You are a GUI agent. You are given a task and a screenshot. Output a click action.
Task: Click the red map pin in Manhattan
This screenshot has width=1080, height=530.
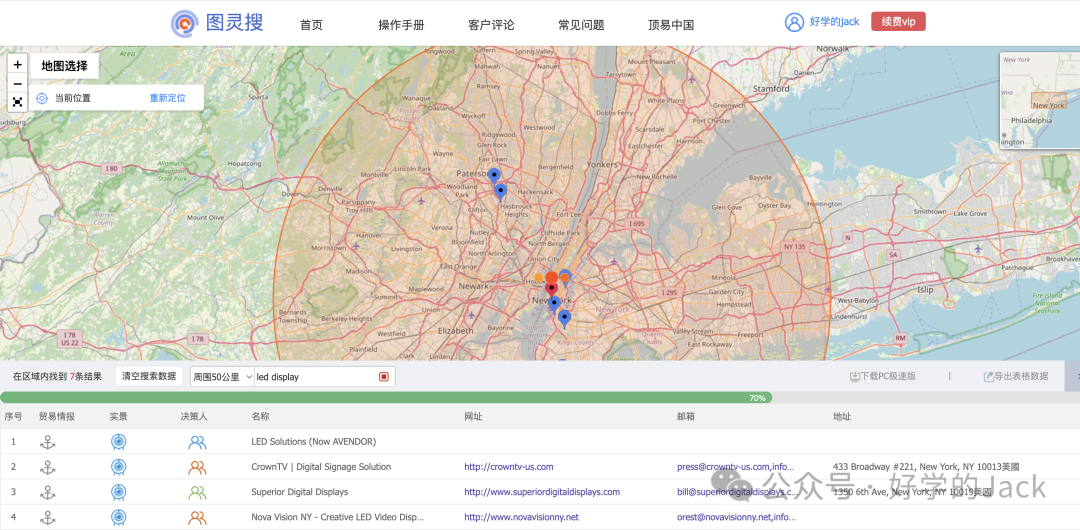[551, 289]
